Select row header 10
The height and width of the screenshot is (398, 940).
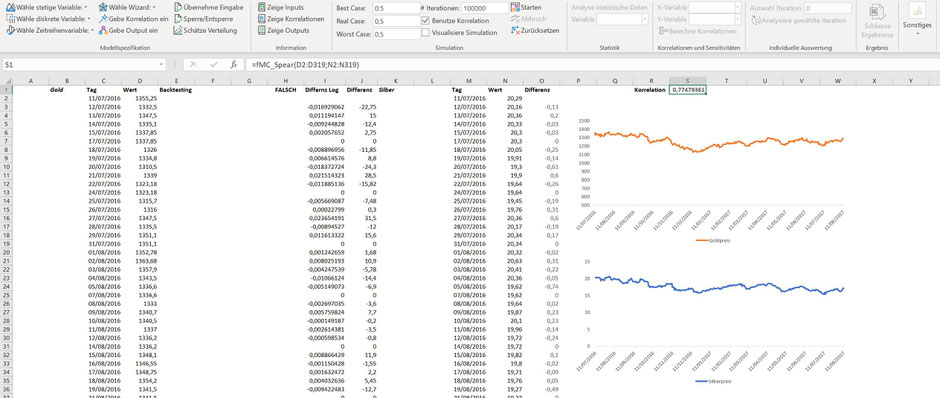[6, 167]
